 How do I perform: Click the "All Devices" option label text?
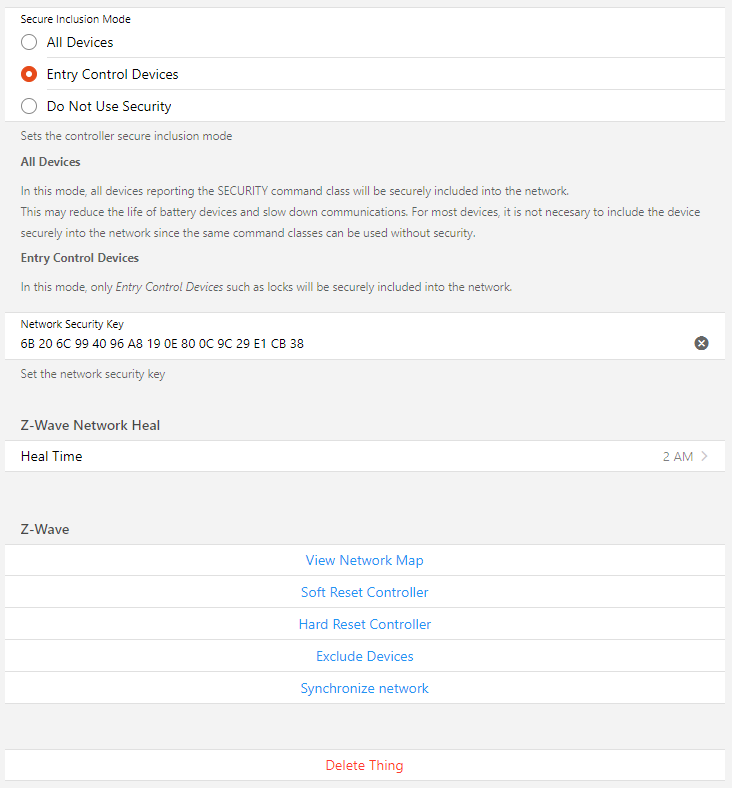coord(80,42)
